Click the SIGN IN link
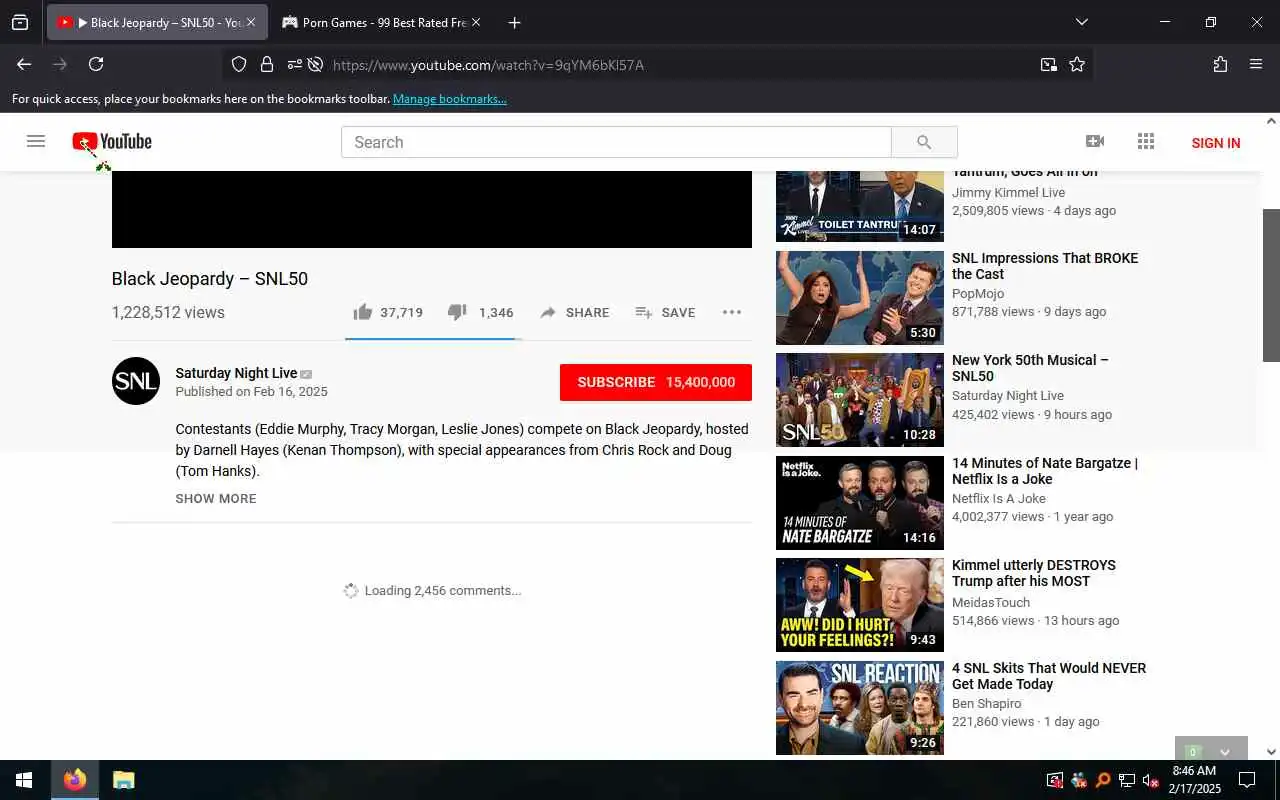1280x800 pixels. point(1216,143)
